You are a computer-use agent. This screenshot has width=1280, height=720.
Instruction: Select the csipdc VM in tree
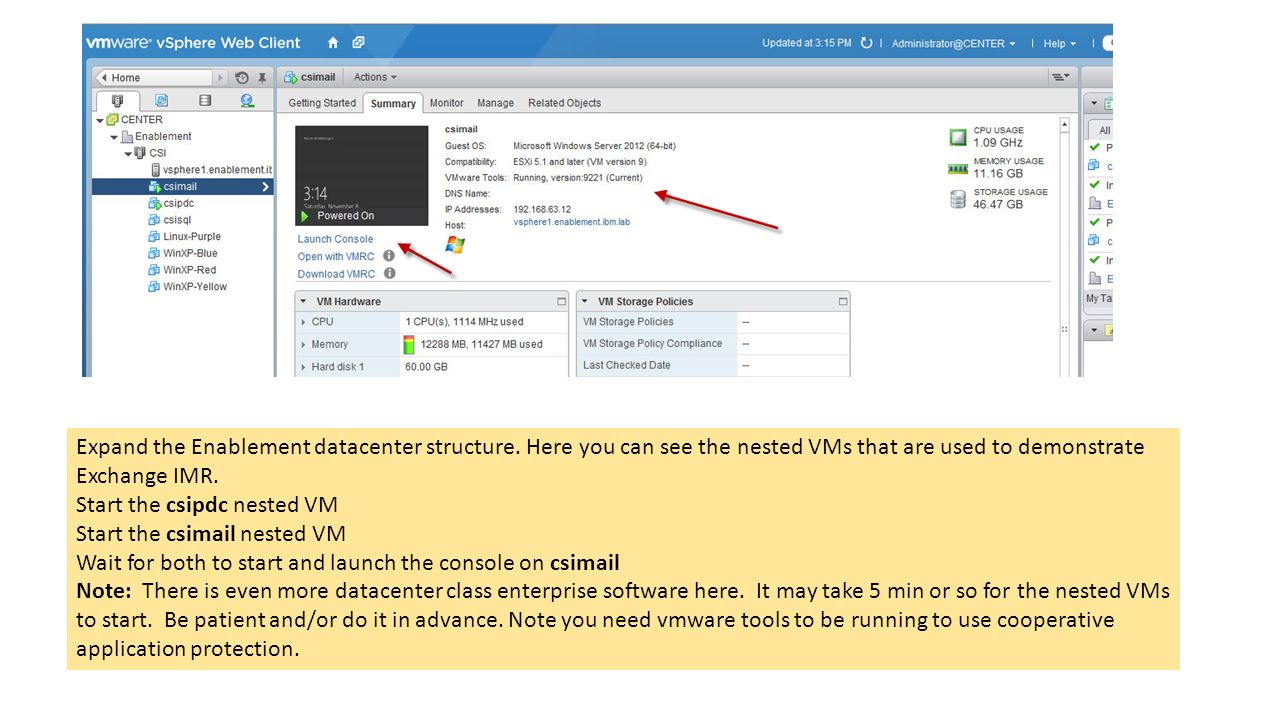click(178, 203)
